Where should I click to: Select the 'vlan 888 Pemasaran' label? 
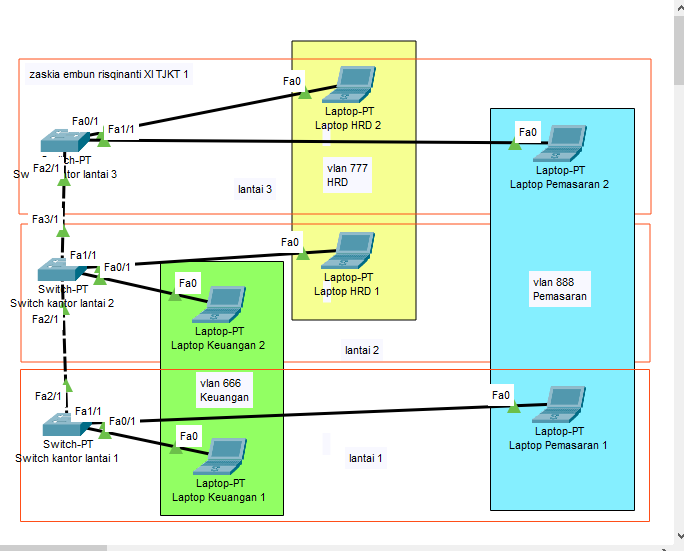pos(560,289)
